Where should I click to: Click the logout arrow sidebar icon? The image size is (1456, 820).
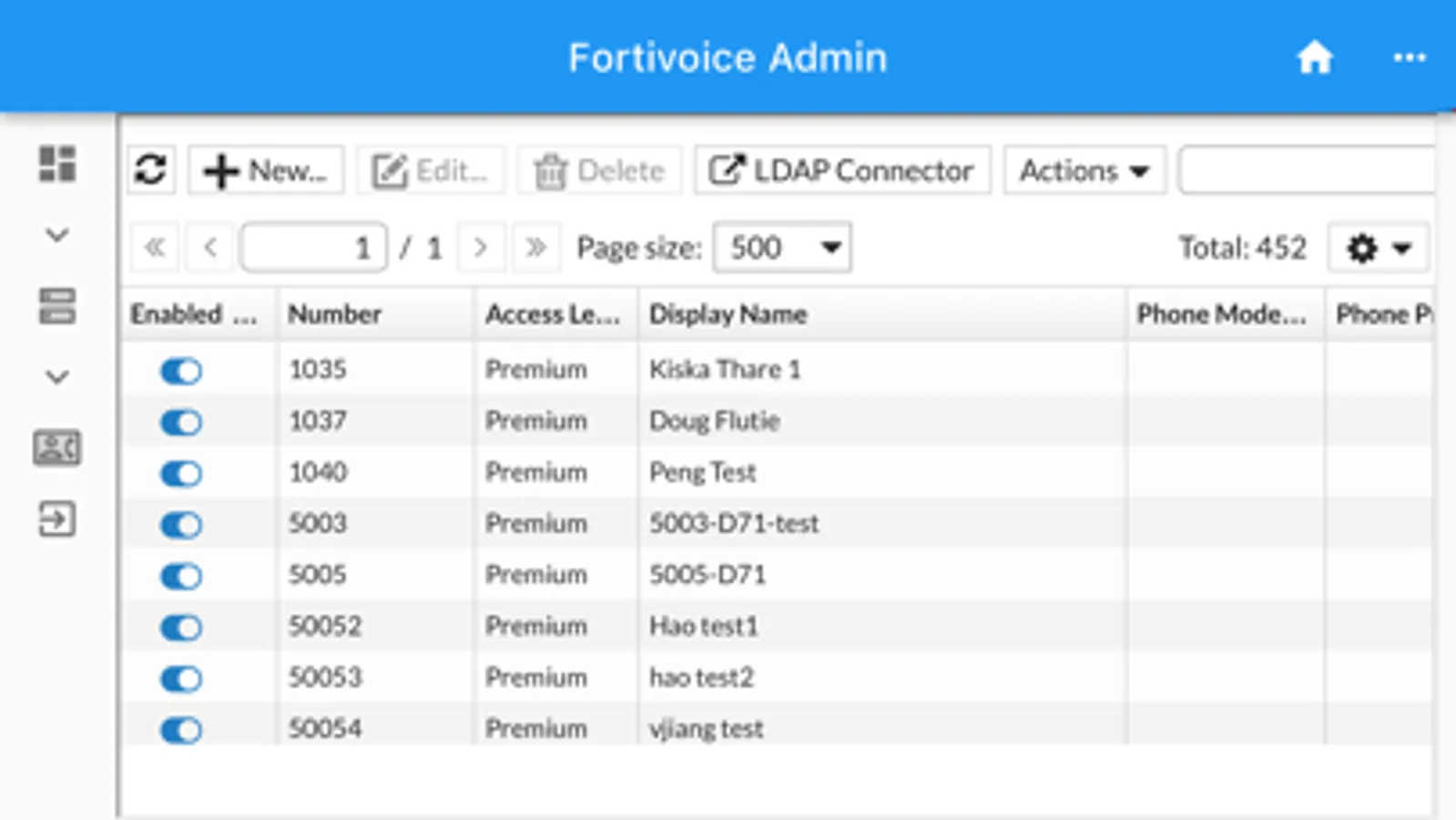(56, 519)
